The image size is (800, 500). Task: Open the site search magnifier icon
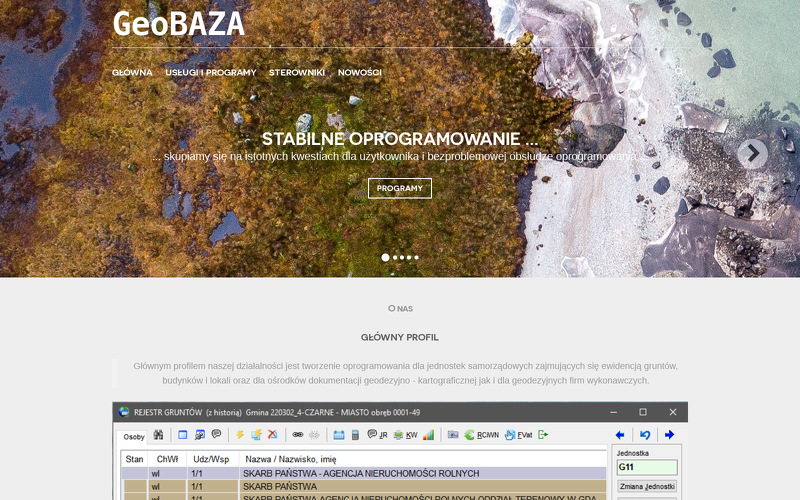[x=679, y=71]
